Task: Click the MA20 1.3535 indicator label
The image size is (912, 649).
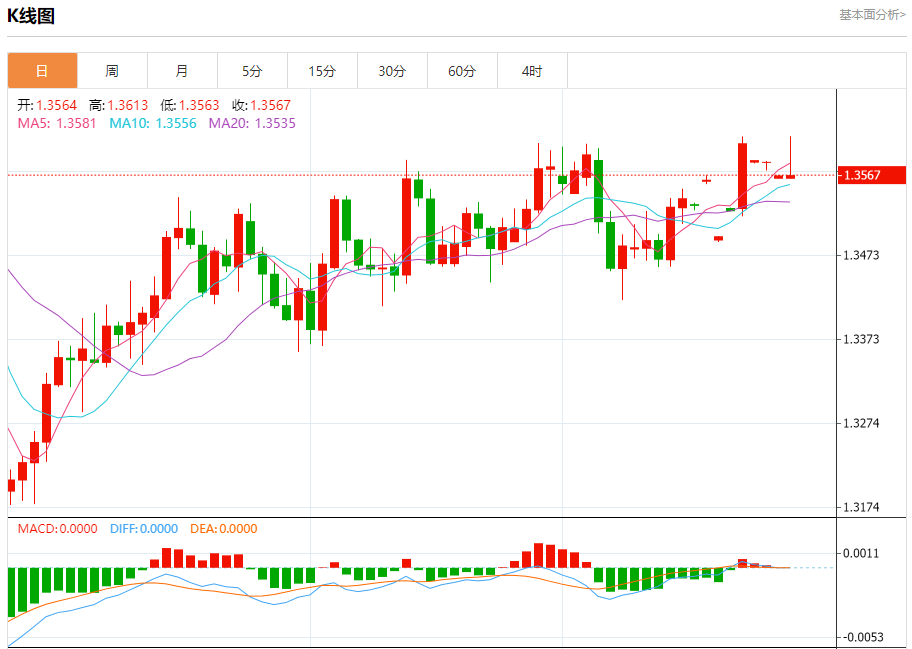Action: tap(252, 123)
